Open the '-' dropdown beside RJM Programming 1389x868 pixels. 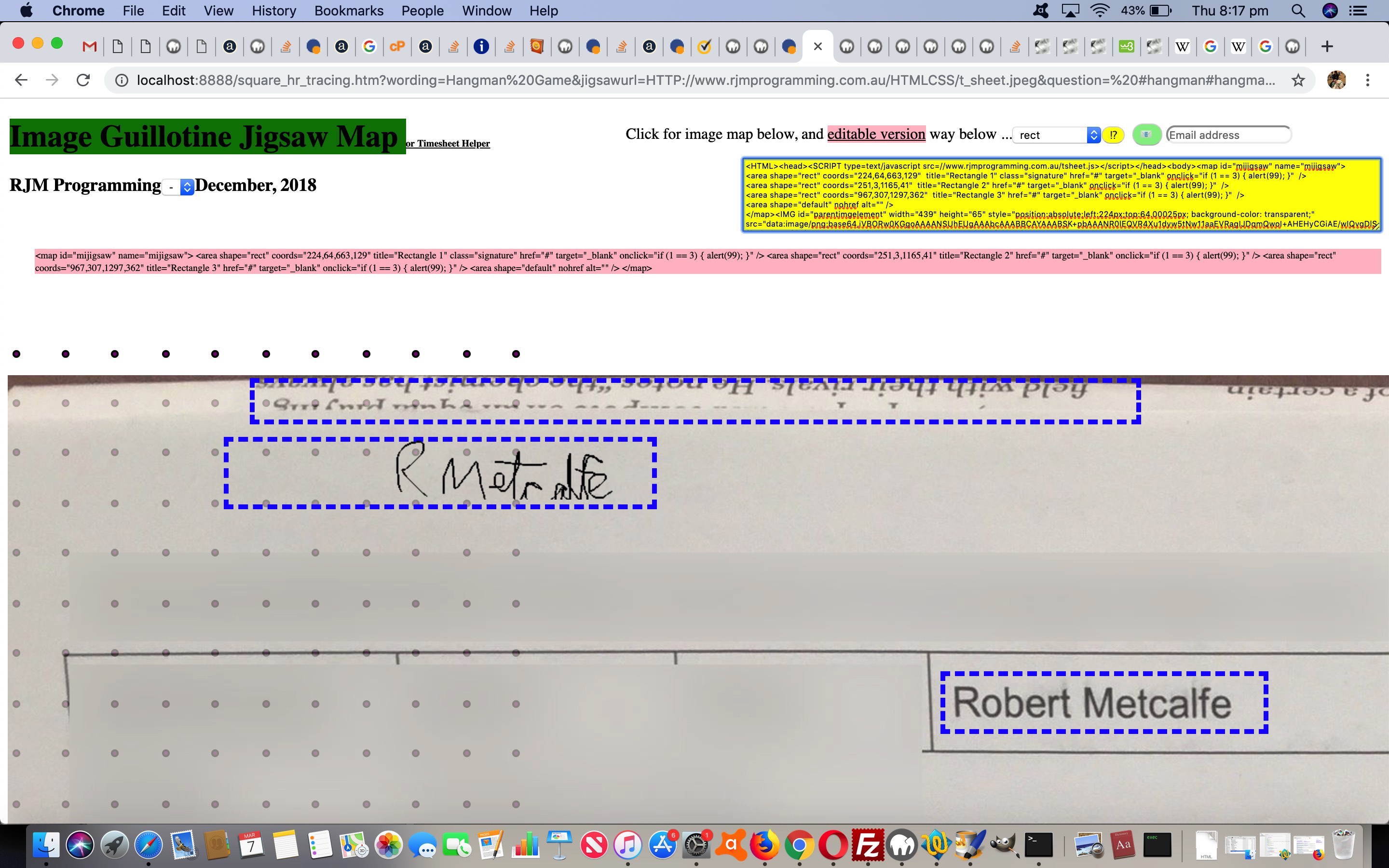coord(178,187)
